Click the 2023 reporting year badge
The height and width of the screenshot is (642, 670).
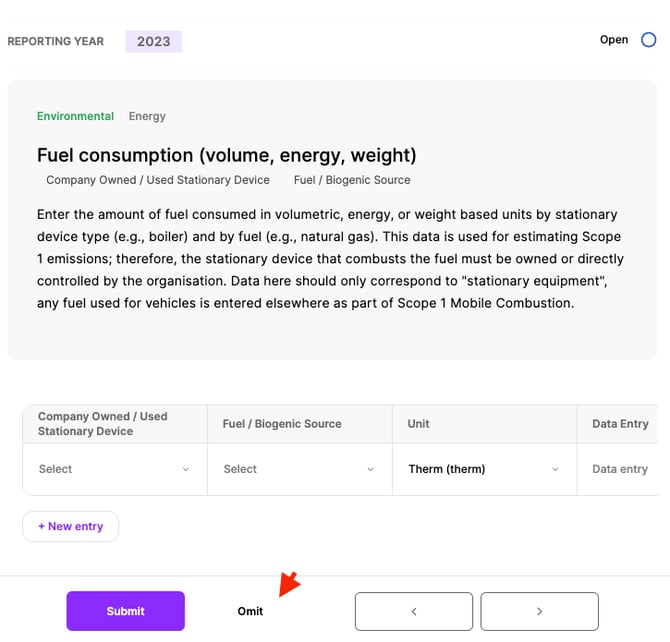[153, 42]
